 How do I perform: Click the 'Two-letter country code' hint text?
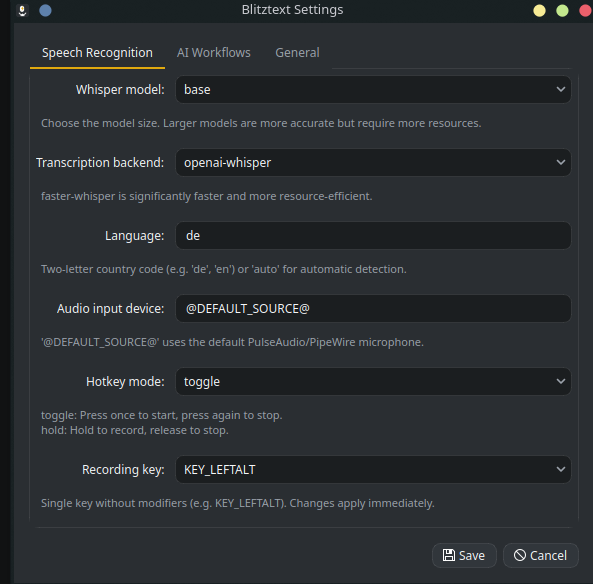[x=224, y=269]
